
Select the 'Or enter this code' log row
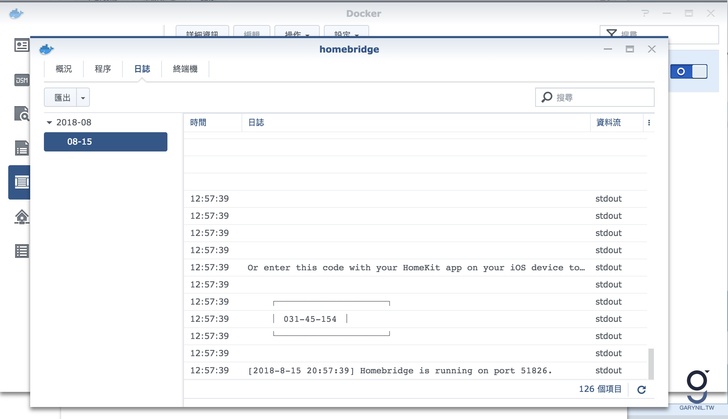point(416,268)
